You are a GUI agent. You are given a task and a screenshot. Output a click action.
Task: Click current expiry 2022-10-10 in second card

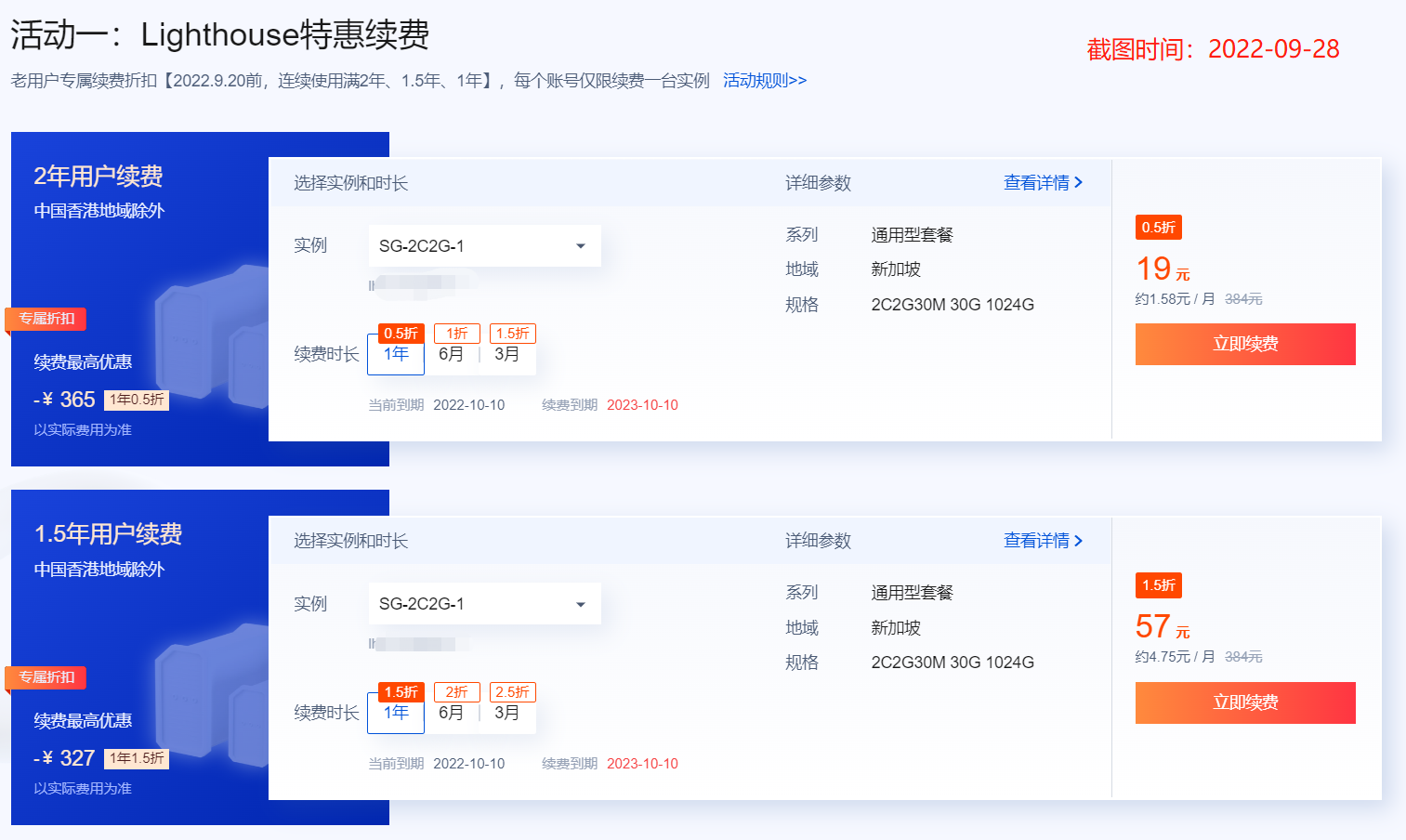click(469, 764)
